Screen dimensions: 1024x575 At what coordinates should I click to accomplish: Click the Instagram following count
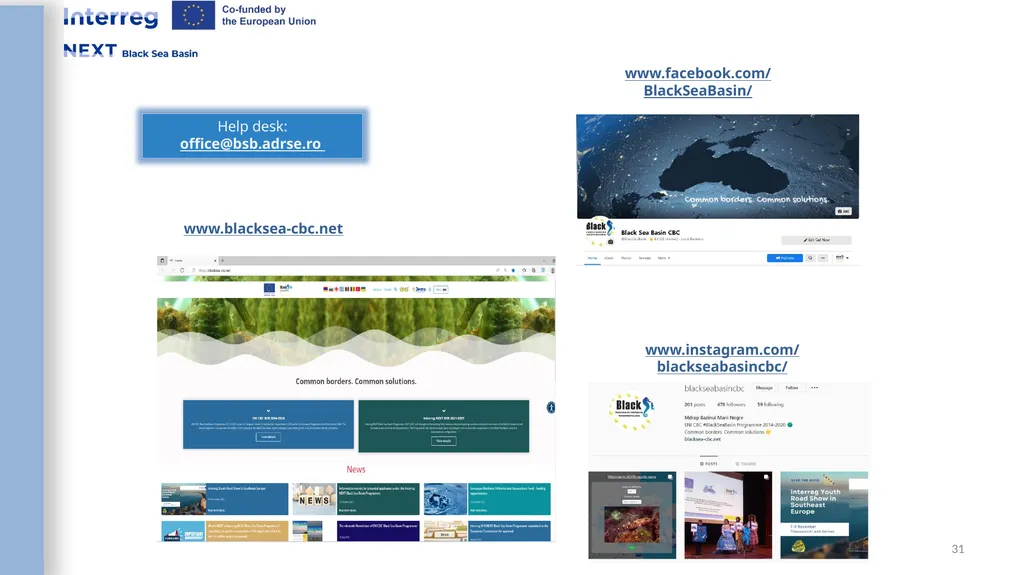pyautogui.click(x=770, y=404)
